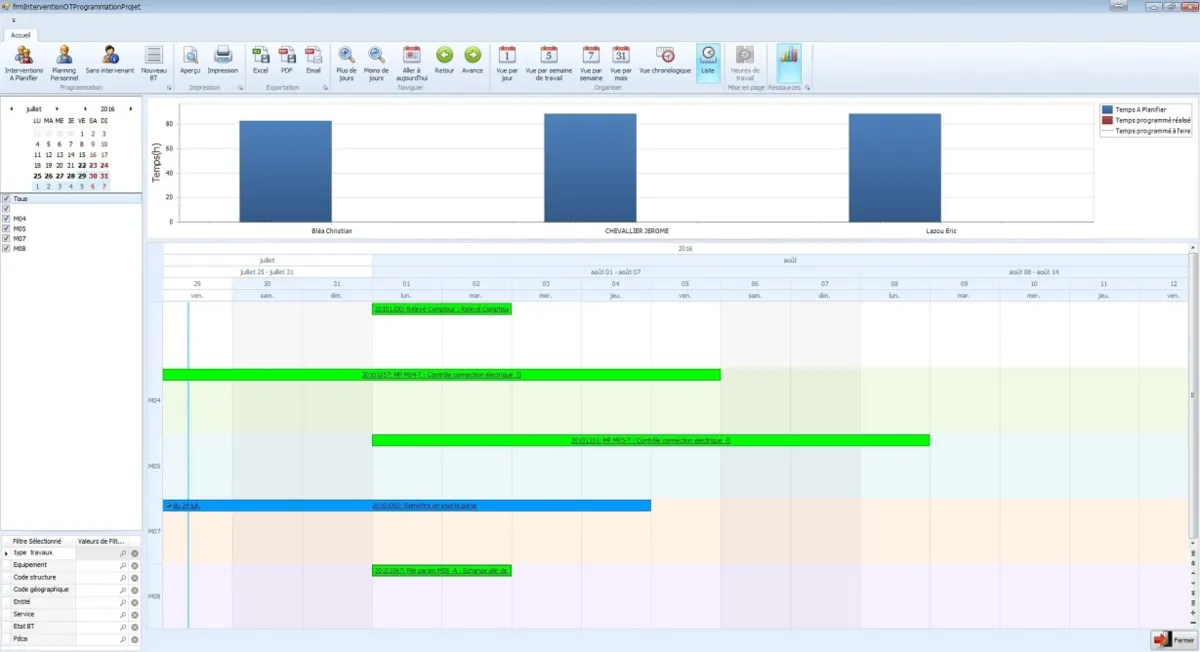Open task 20101031 MF M05-T Contrôle connection
The width and height of the screenshot is (1200, 652).
pyautogui.click(x=650, y=440)
